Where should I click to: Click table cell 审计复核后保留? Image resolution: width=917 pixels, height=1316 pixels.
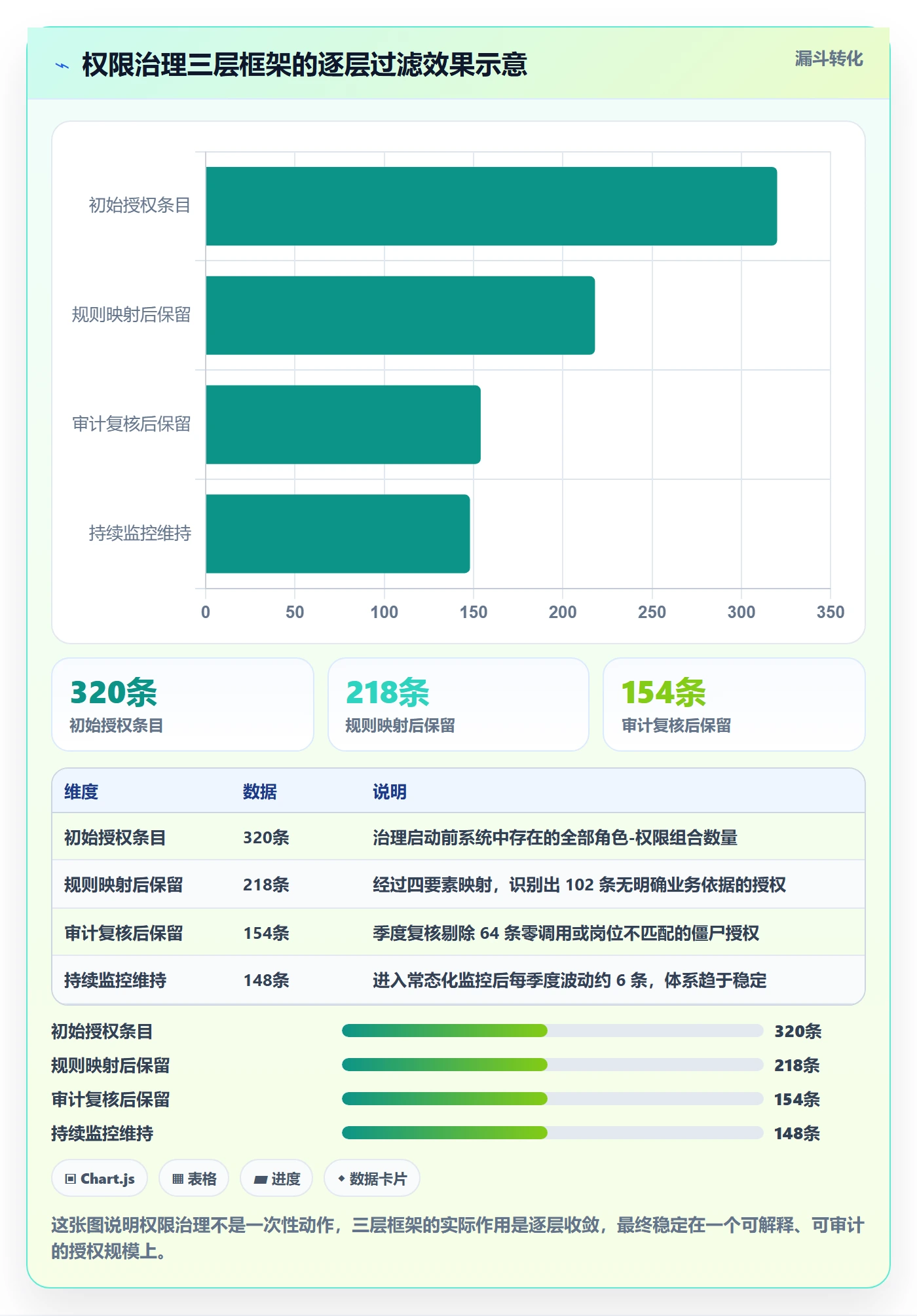pos(124,933)
